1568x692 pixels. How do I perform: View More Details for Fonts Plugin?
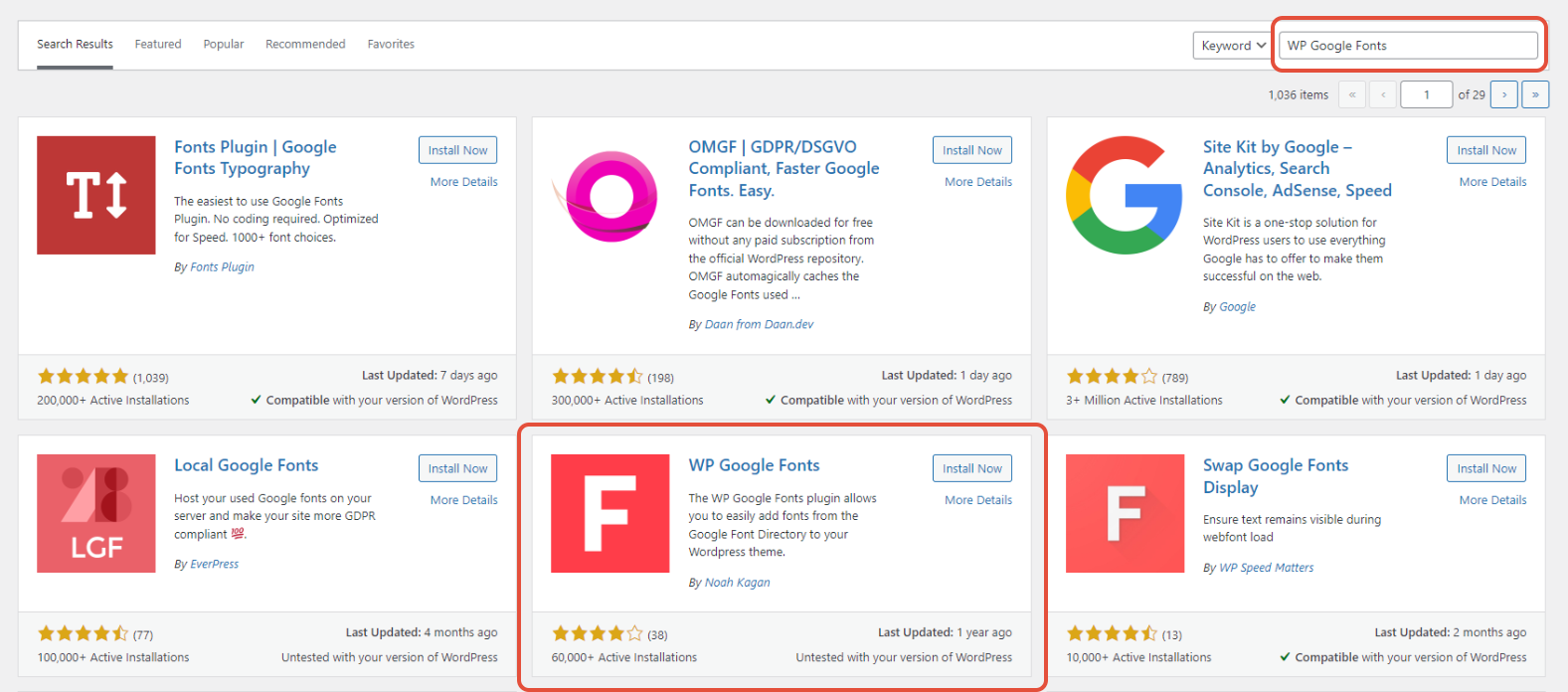click(x=464, y=182)
